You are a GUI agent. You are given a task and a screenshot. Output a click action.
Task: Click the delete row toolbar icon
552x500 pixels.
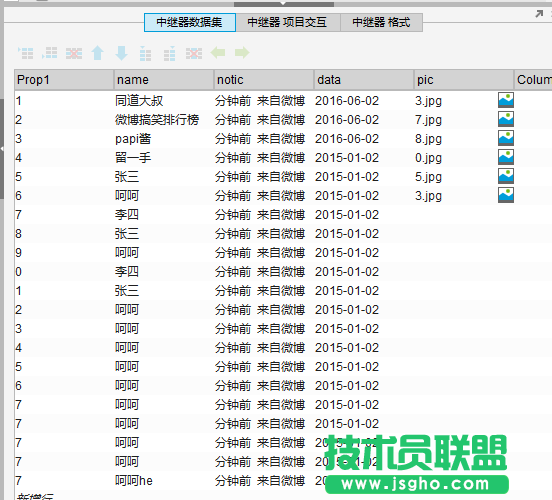click(x=74, y=53)
